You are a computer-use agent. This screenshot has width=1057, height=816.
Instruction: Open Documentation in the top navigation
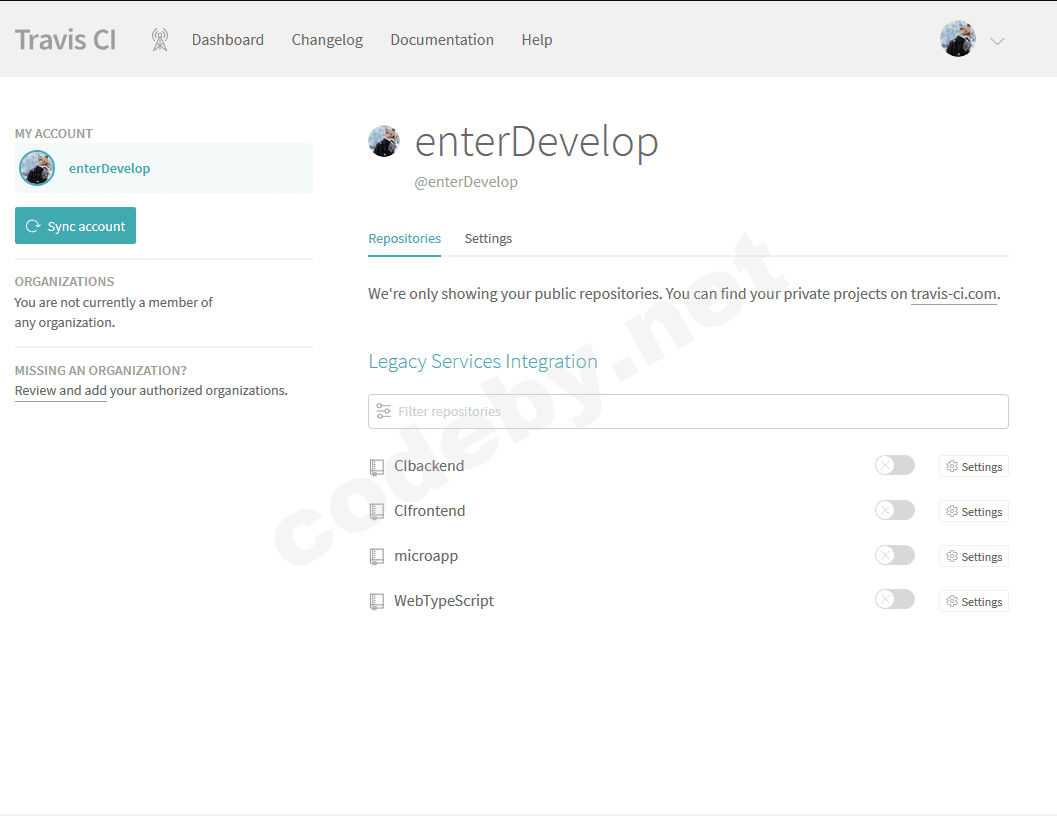(442, 40)
